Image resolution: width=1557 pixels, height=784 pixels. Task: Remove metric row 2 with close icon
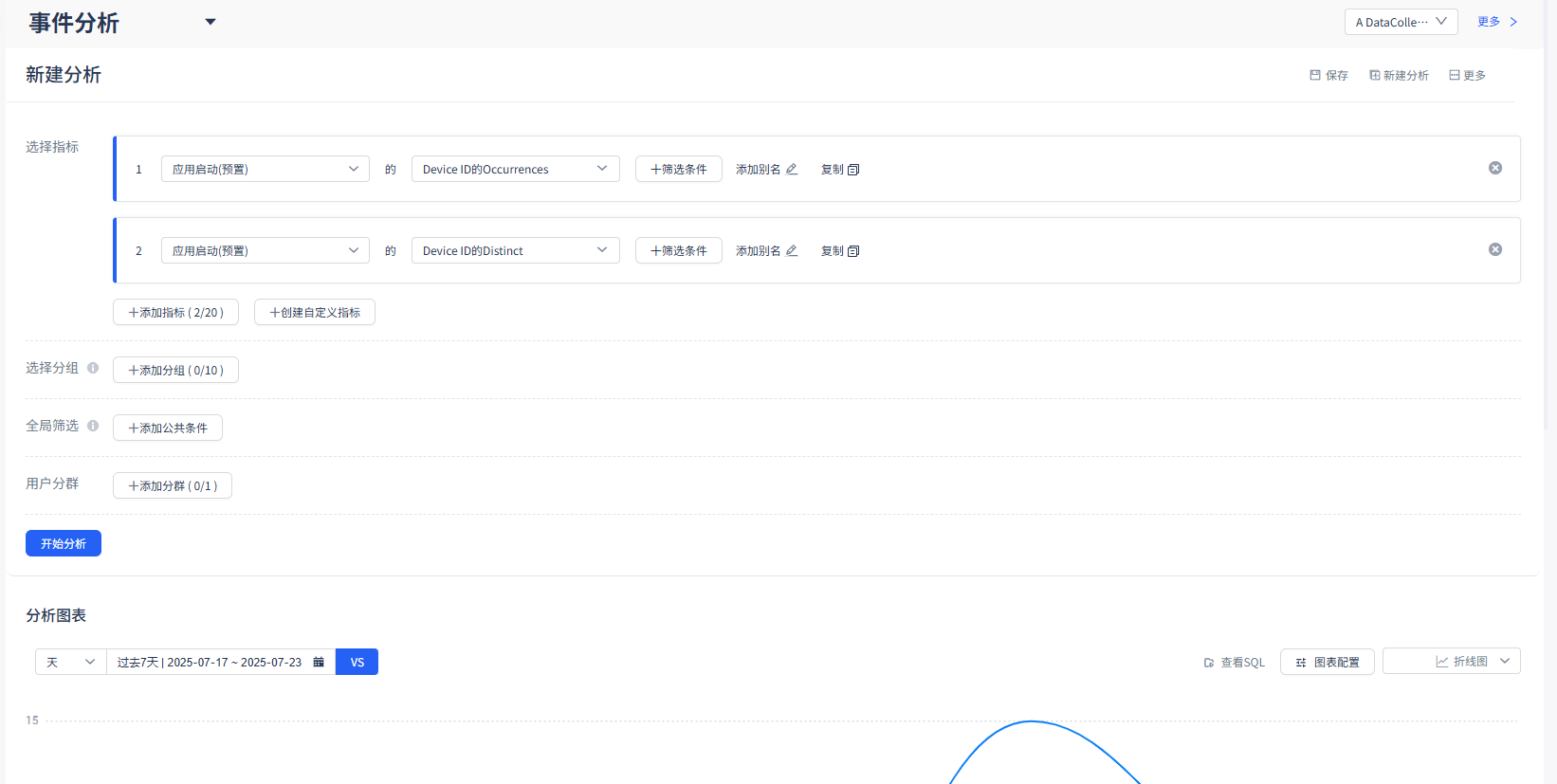click(x=1495, y=249)
